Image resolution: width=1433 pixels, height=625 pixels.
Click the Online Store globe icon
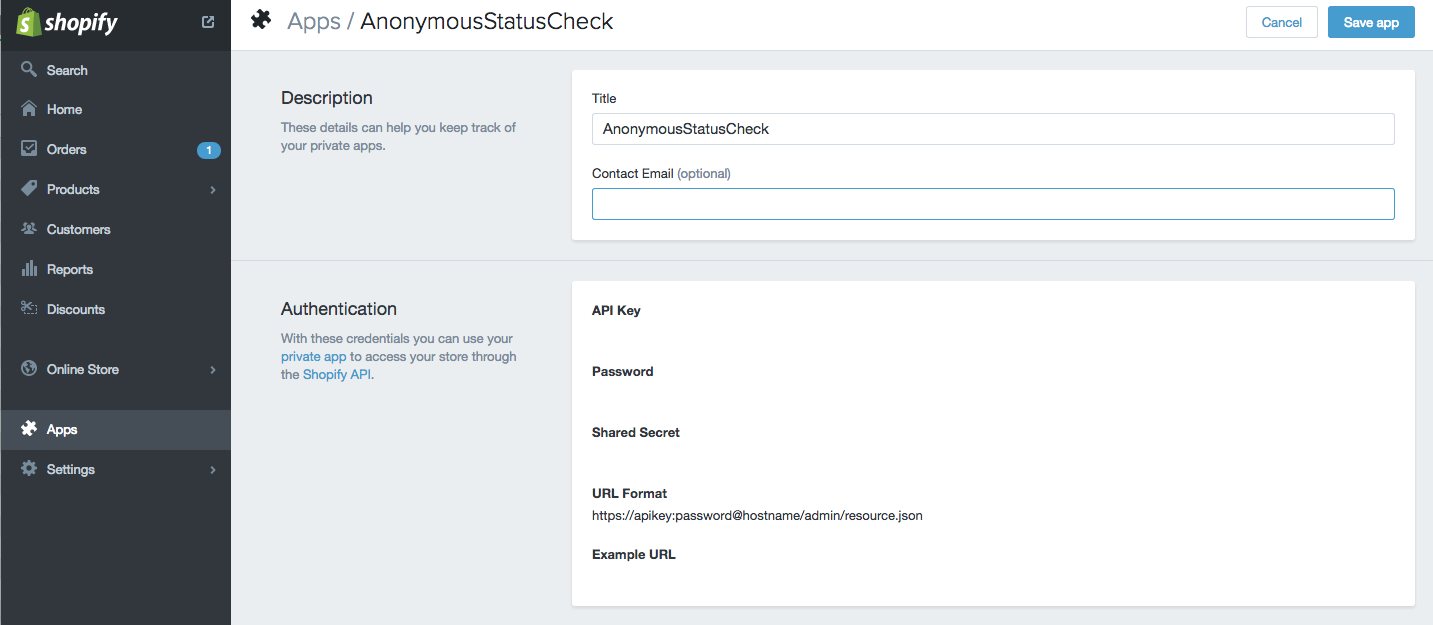tap(29, 369)
